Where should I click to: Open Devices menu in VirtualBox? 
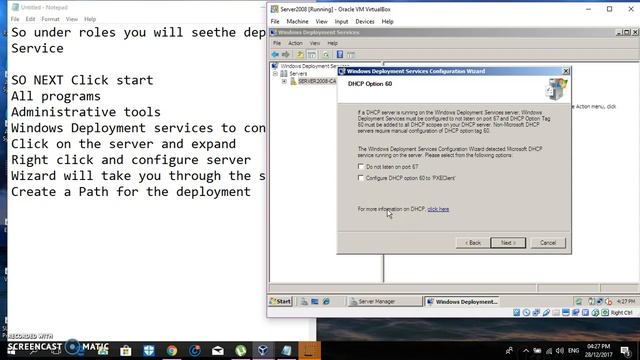pyautogui.click(x=364, y=22)
